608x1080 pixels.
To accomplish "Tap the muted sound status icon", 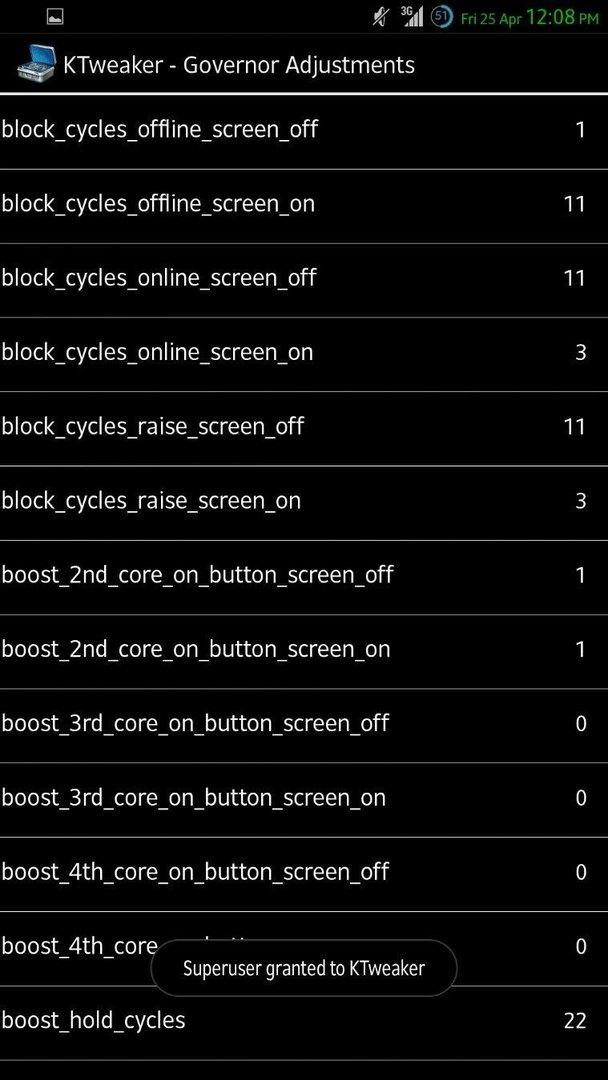I will coord(380,17).
